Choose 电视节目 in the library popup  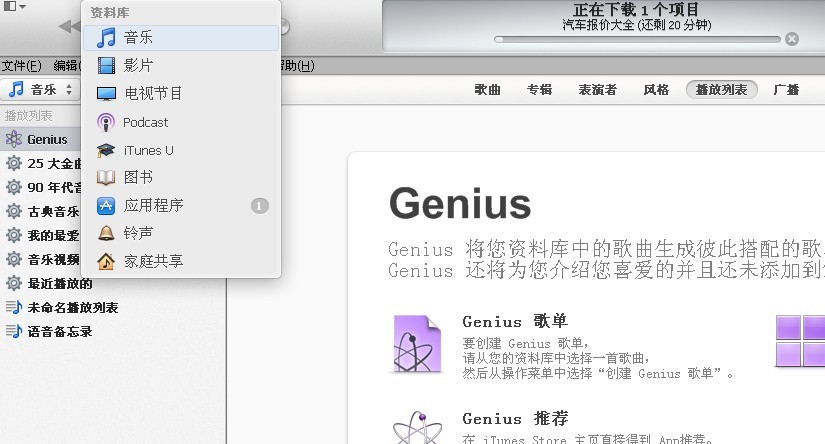(180, 94)
